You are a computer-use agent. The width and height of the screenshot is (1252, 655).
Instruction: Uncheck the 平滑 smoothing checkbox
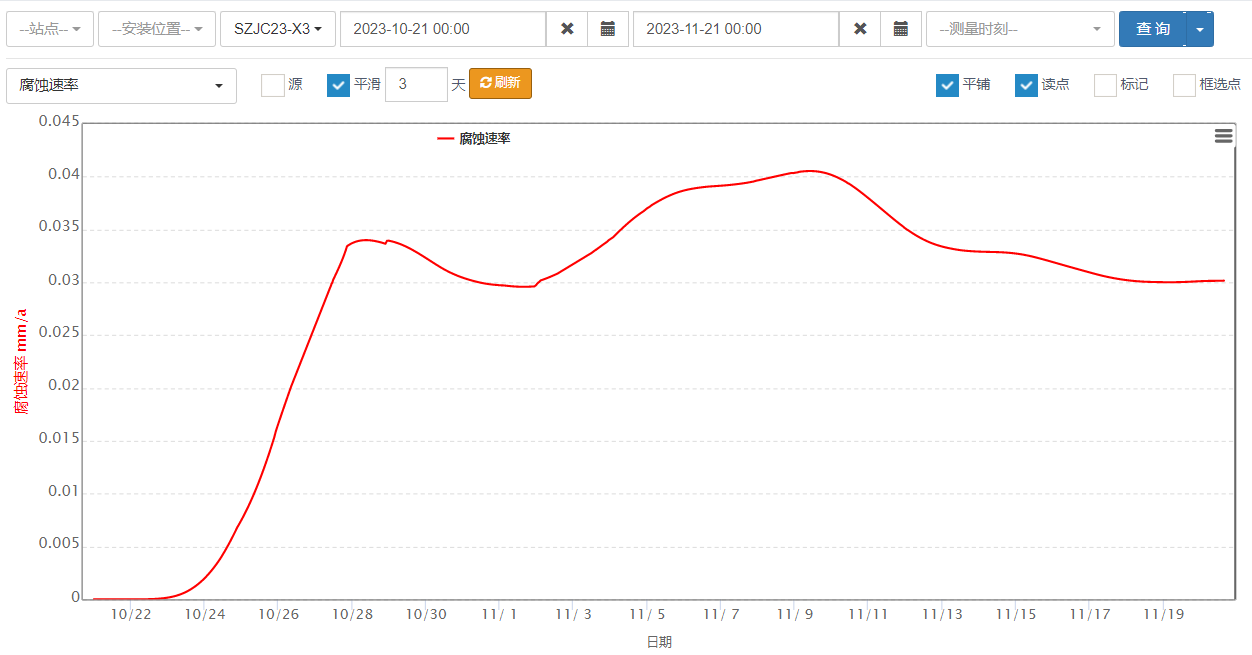338,85
